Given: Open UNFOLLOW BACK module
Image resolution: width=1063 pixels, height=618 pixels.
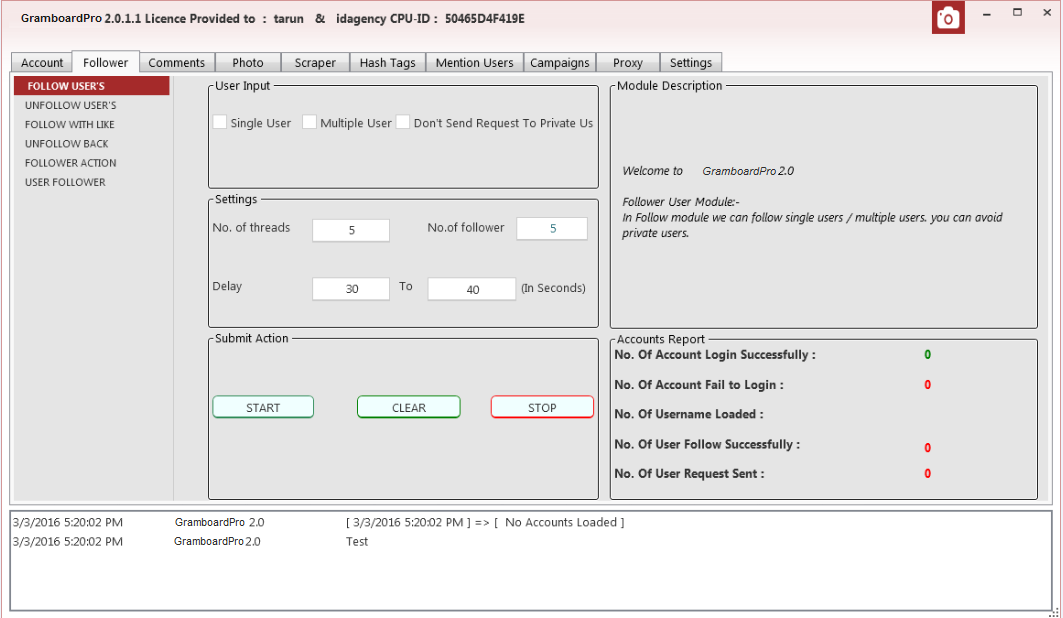Looking at the screenshot, I should (66, 144).
